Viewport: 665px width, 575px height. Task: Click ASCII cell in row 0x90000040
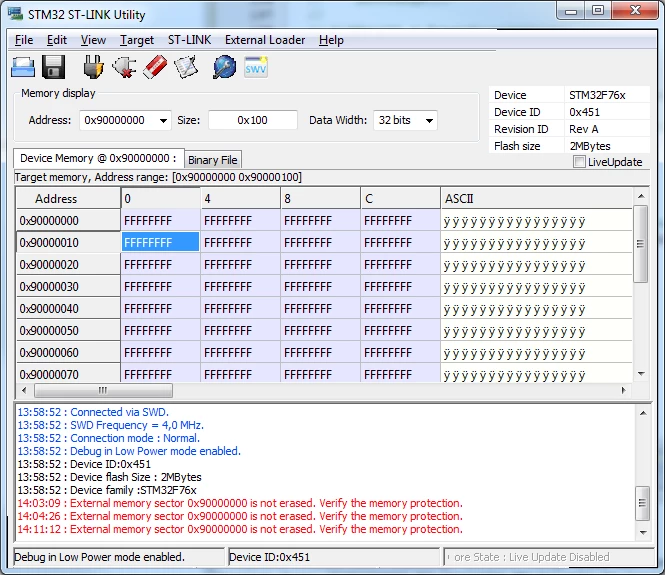(x=536, y=309)
